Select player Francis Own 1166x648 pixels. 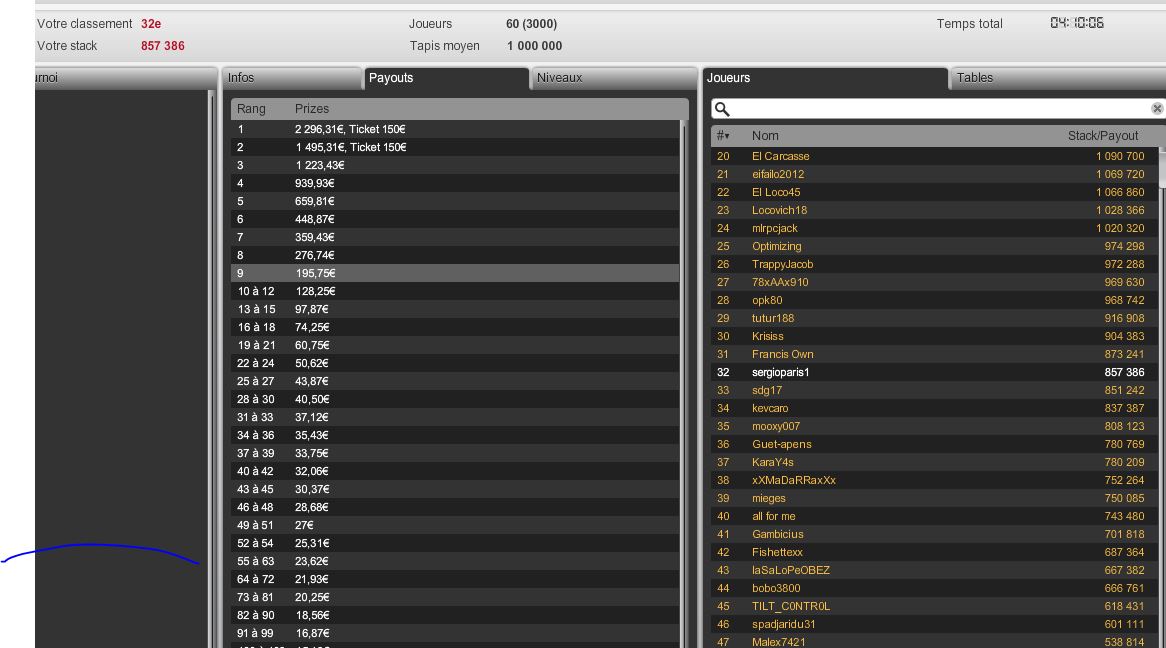point(934,354)
